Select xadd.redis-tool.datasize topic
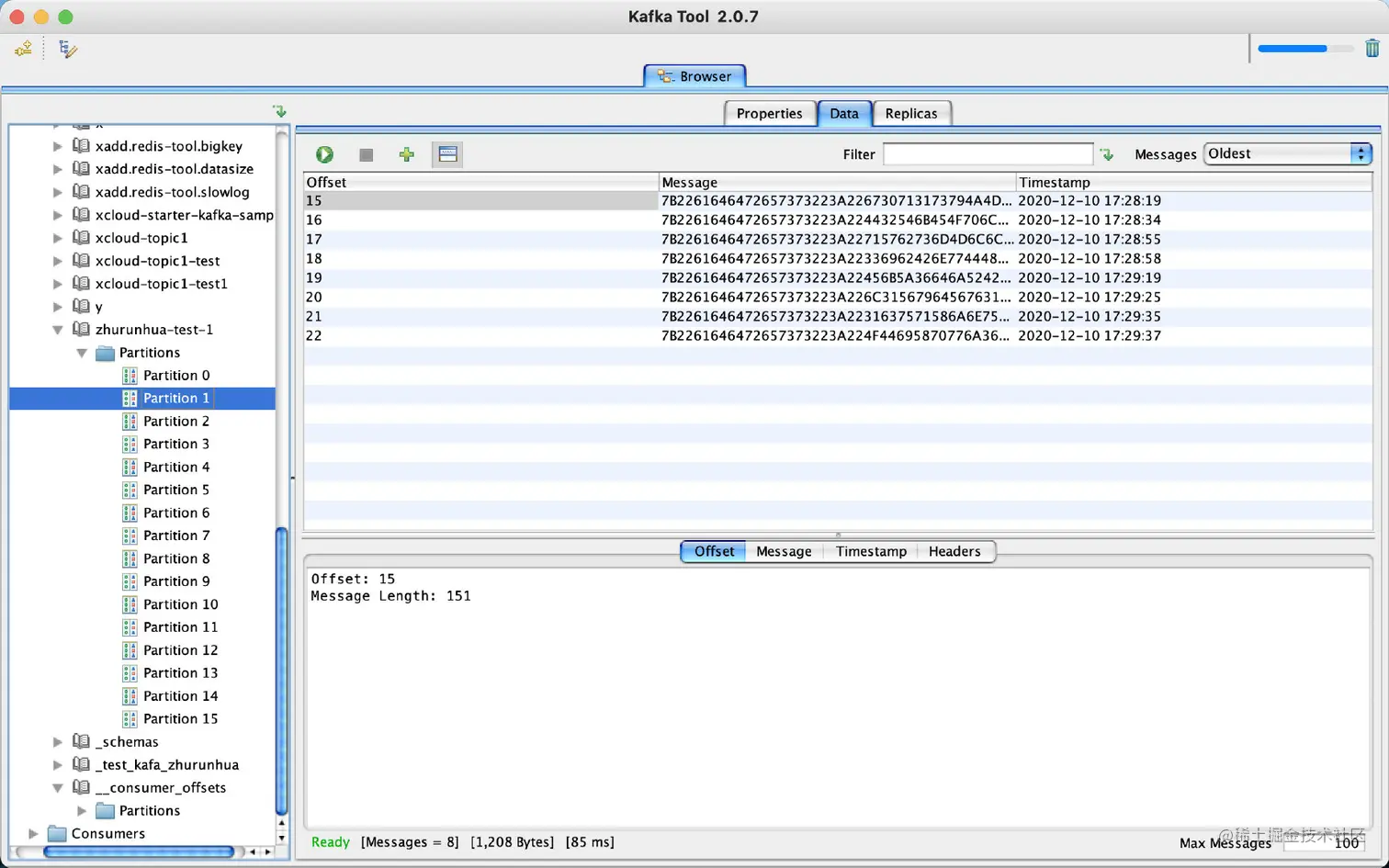 174,169
